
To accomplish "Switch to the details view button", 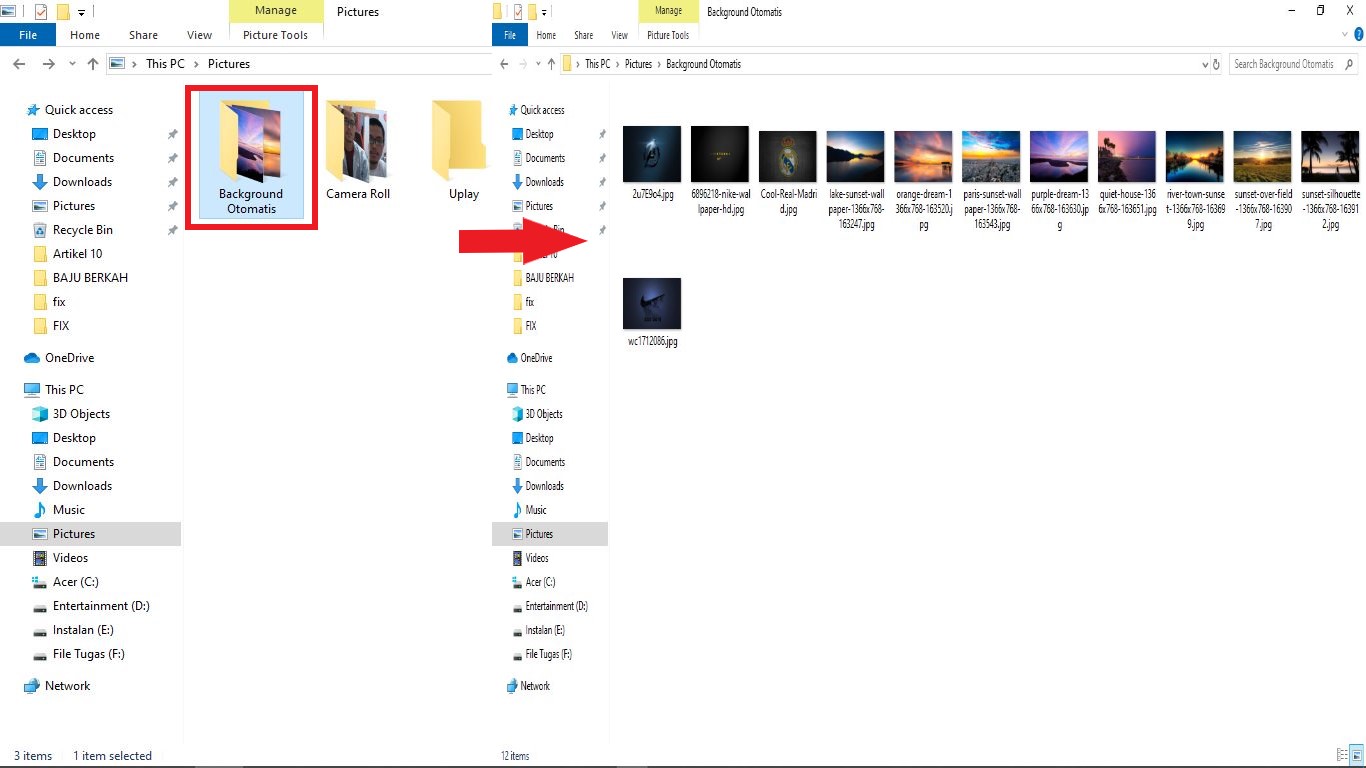I will tap(1342, 755).
